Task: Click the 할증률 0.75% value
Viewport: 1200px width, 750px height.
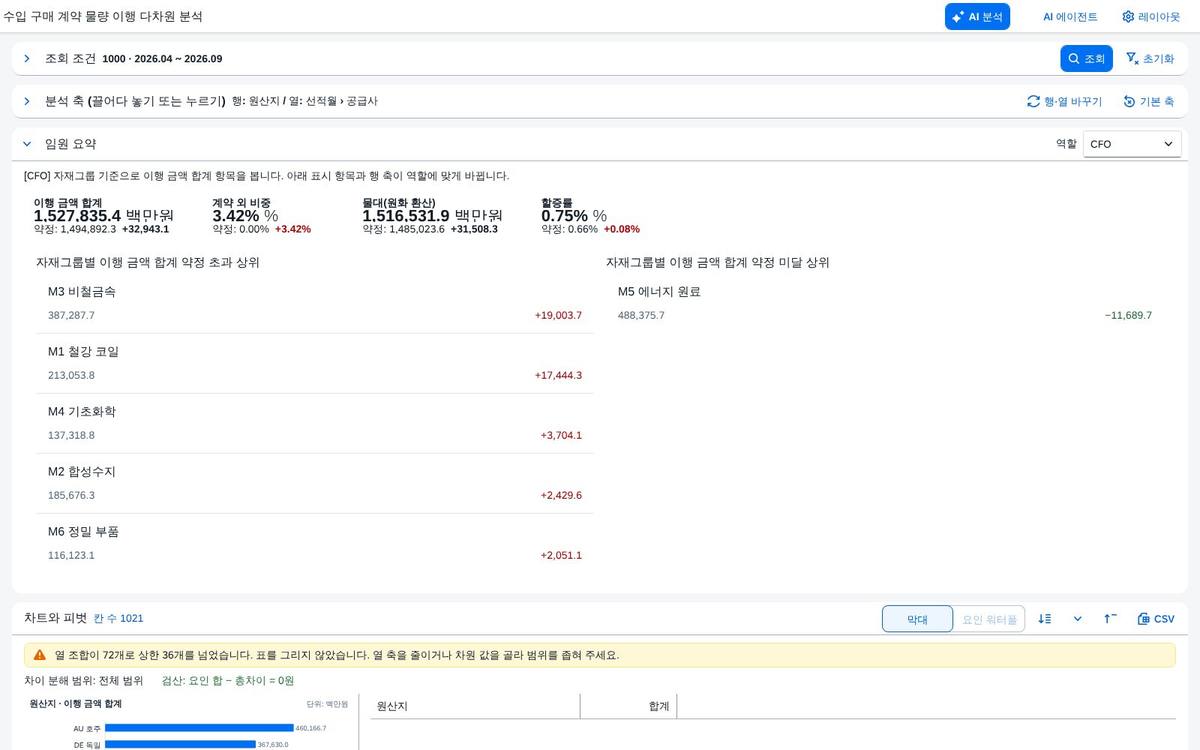Action: (574, 215)
